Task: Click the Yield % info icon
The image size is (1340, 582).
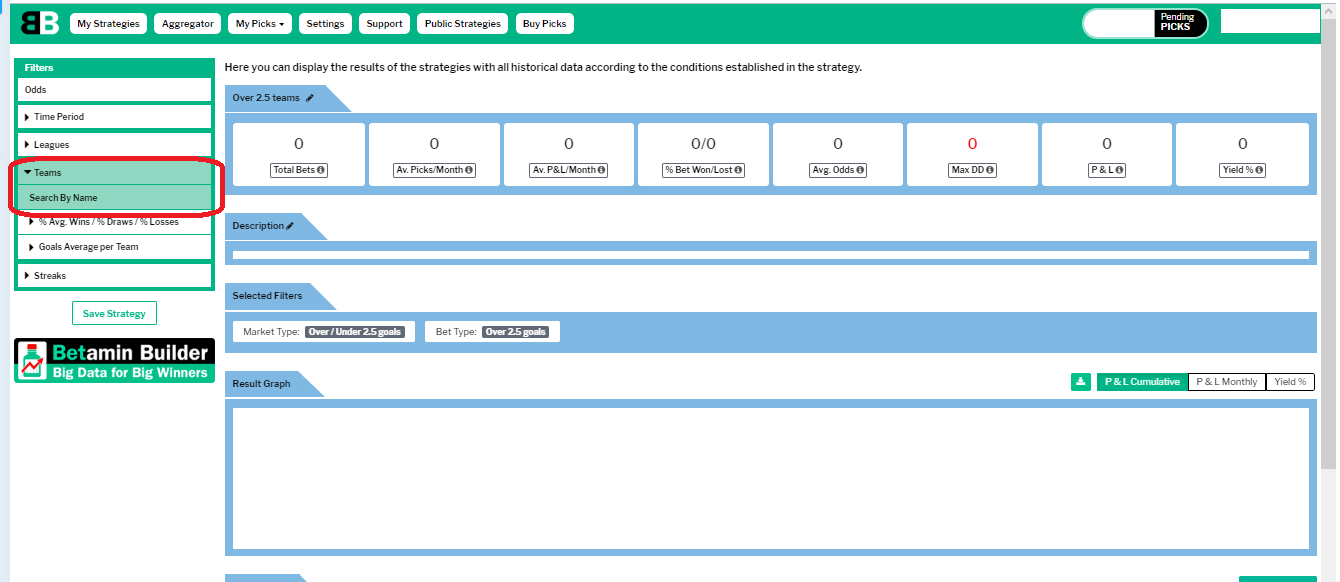Action: coord(1260,170)
